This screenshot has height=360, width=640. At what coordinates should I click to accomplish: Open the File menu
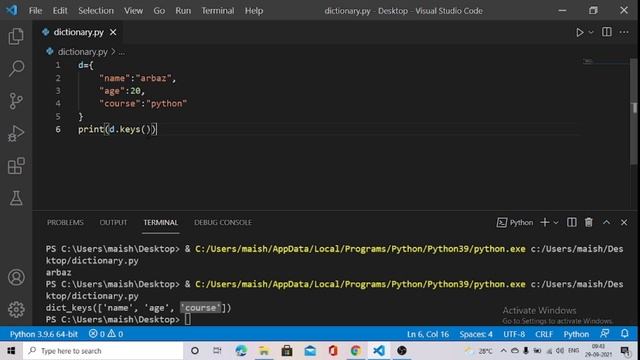36,11
